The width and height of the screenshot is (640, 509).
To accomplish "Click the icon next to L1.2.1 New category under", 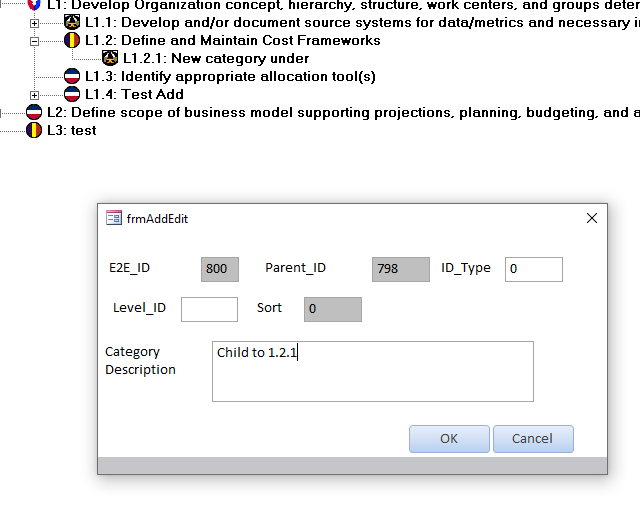I will pos(110,58).
